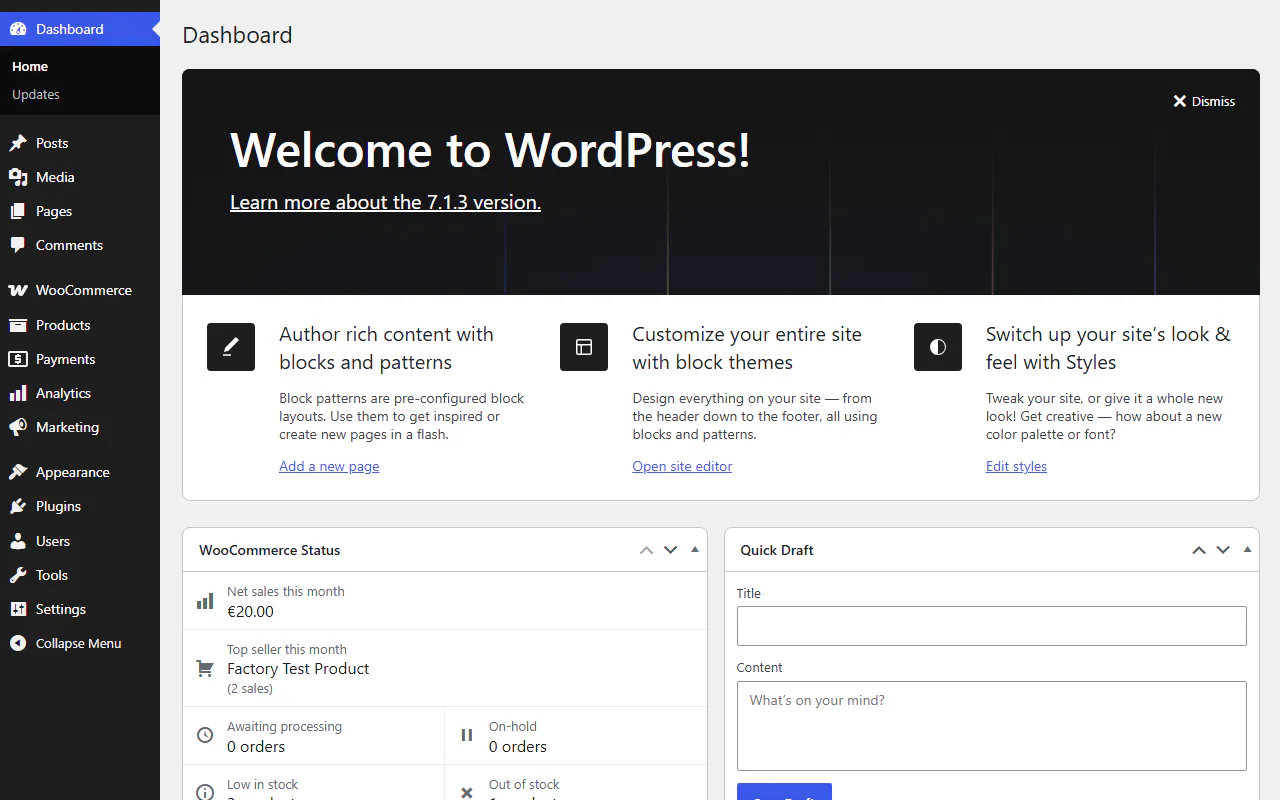1280x800 pixels.
Task: Click the 'Open site editor' link
Action: pyautogui.click(x=682, y=466)
